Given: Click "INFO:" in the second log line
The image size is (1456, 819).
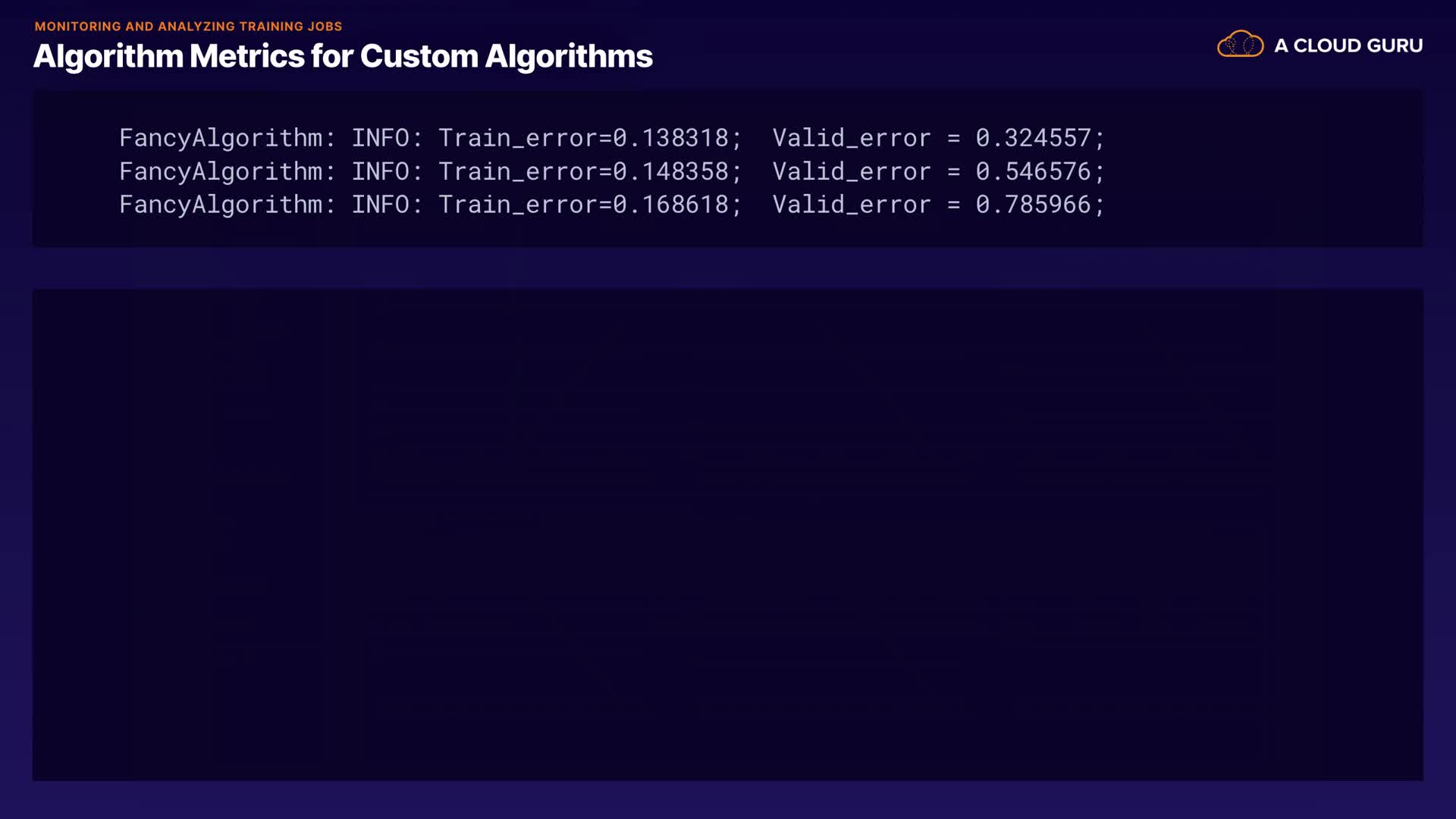Looking at the screenshot, I should [387, 171].
